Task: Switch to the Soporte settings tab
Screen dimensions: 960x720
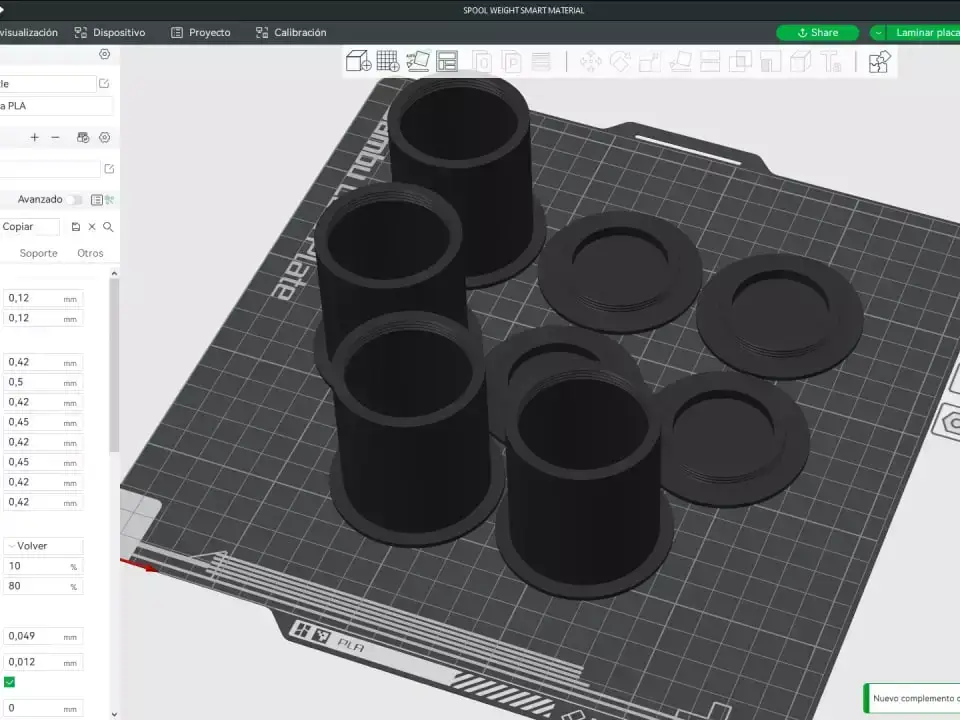Action: pos(39,253)
